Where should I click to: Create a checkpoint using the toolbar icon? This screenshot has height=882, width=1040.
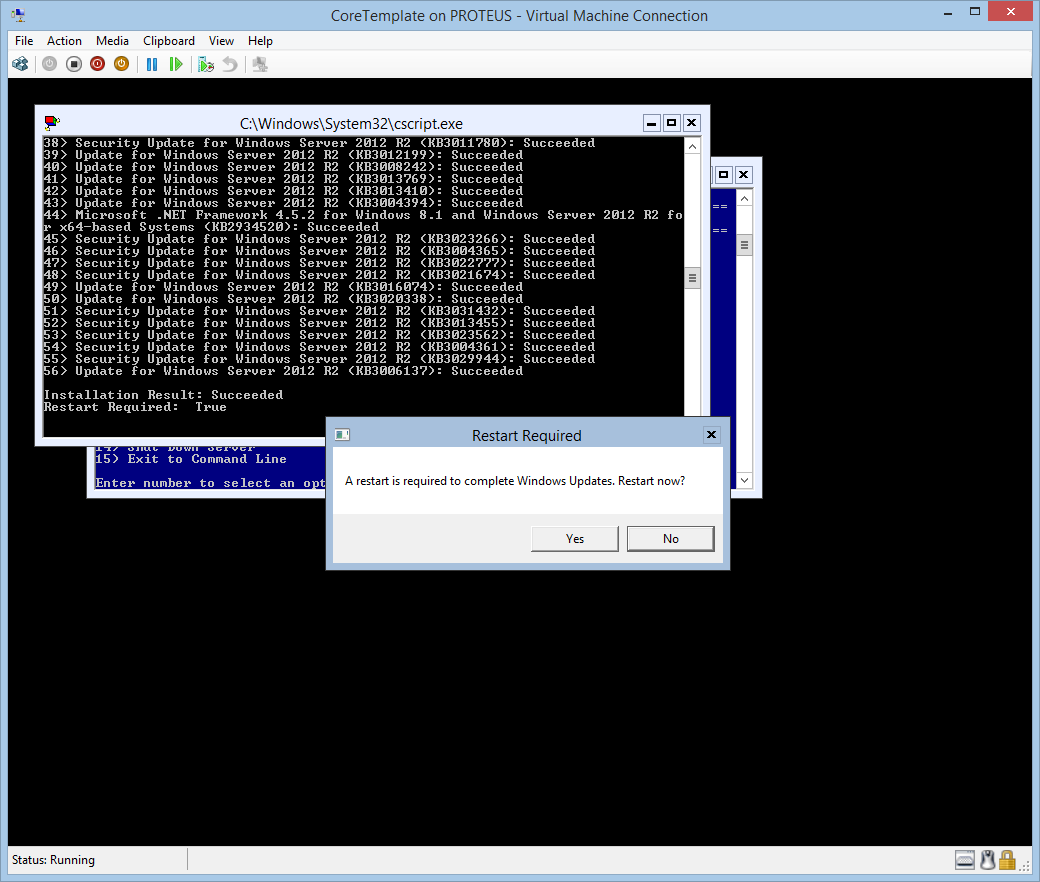tap(206, 64)
